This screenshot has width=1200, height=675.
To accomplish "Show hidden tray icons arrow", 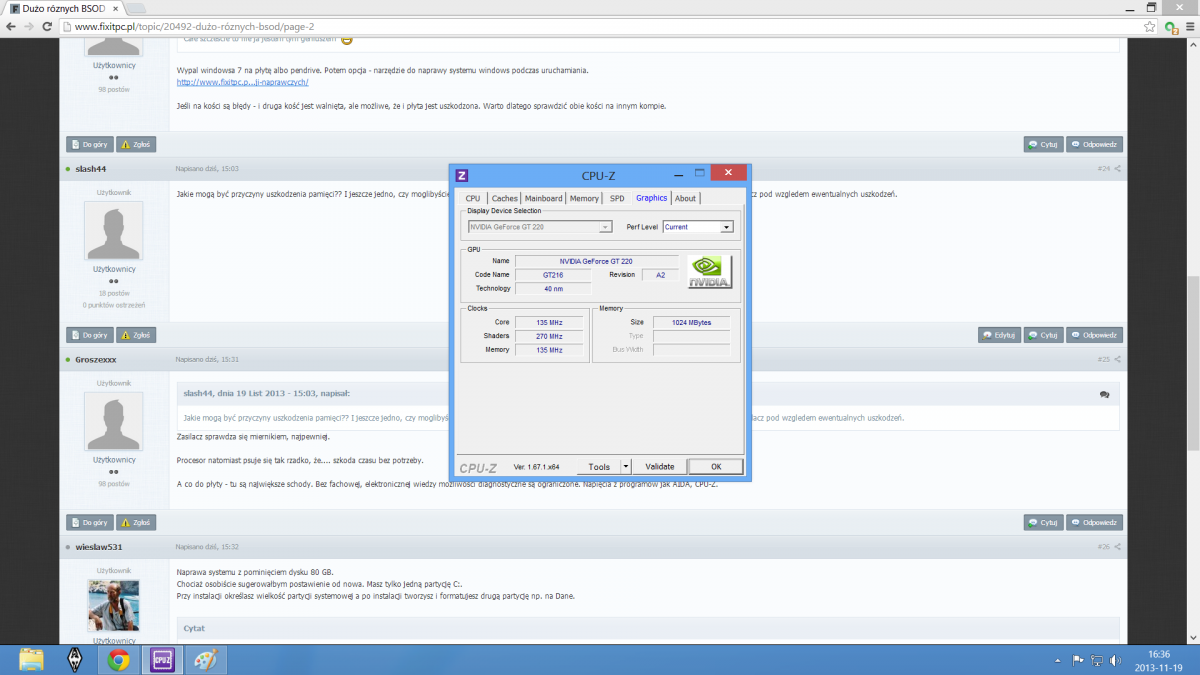I will coord(1059,660).
